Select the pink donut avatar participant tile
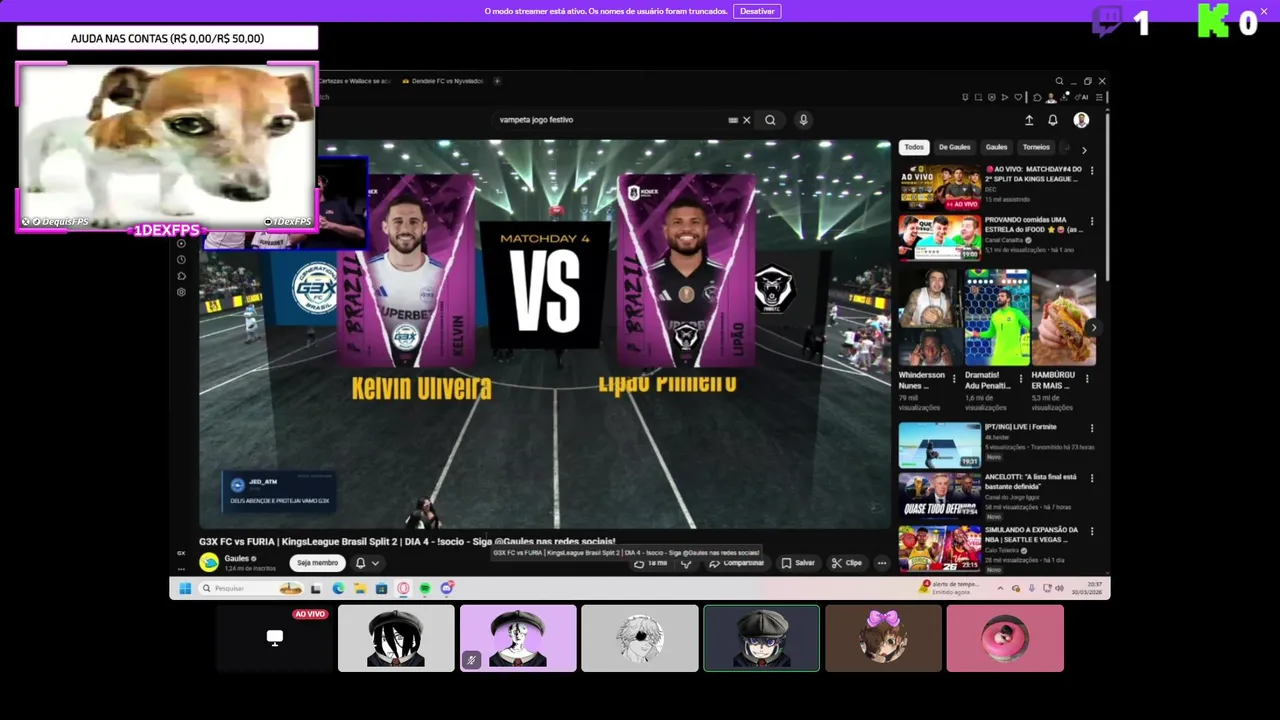This screenshot has width=1280, height=720. tap(1005, 638)
